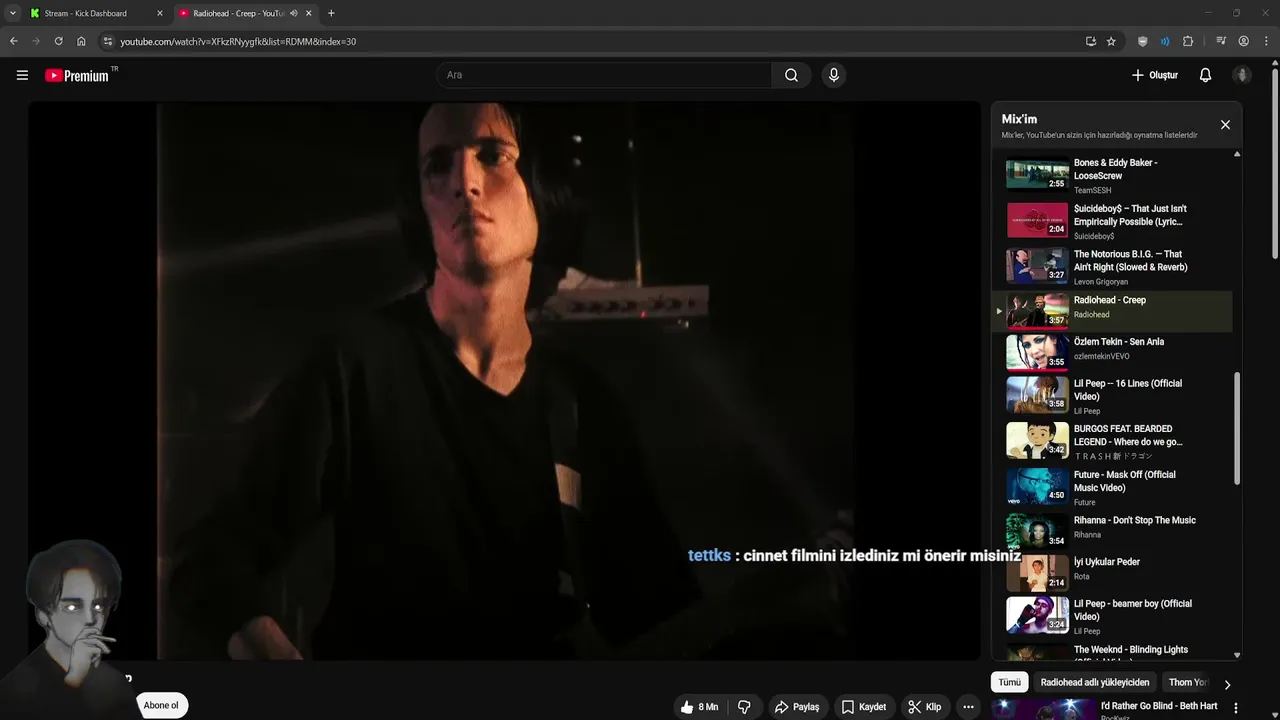Open options for I'd Rather Go Blind video
Screen dimensions: 1280x720
tap(1236, 708)
